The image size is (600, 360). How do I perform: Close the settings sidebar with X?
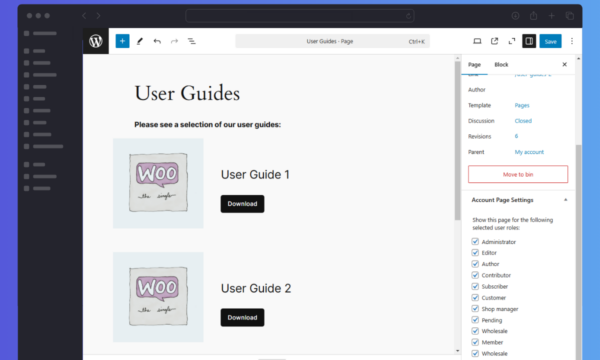(564, 64)
